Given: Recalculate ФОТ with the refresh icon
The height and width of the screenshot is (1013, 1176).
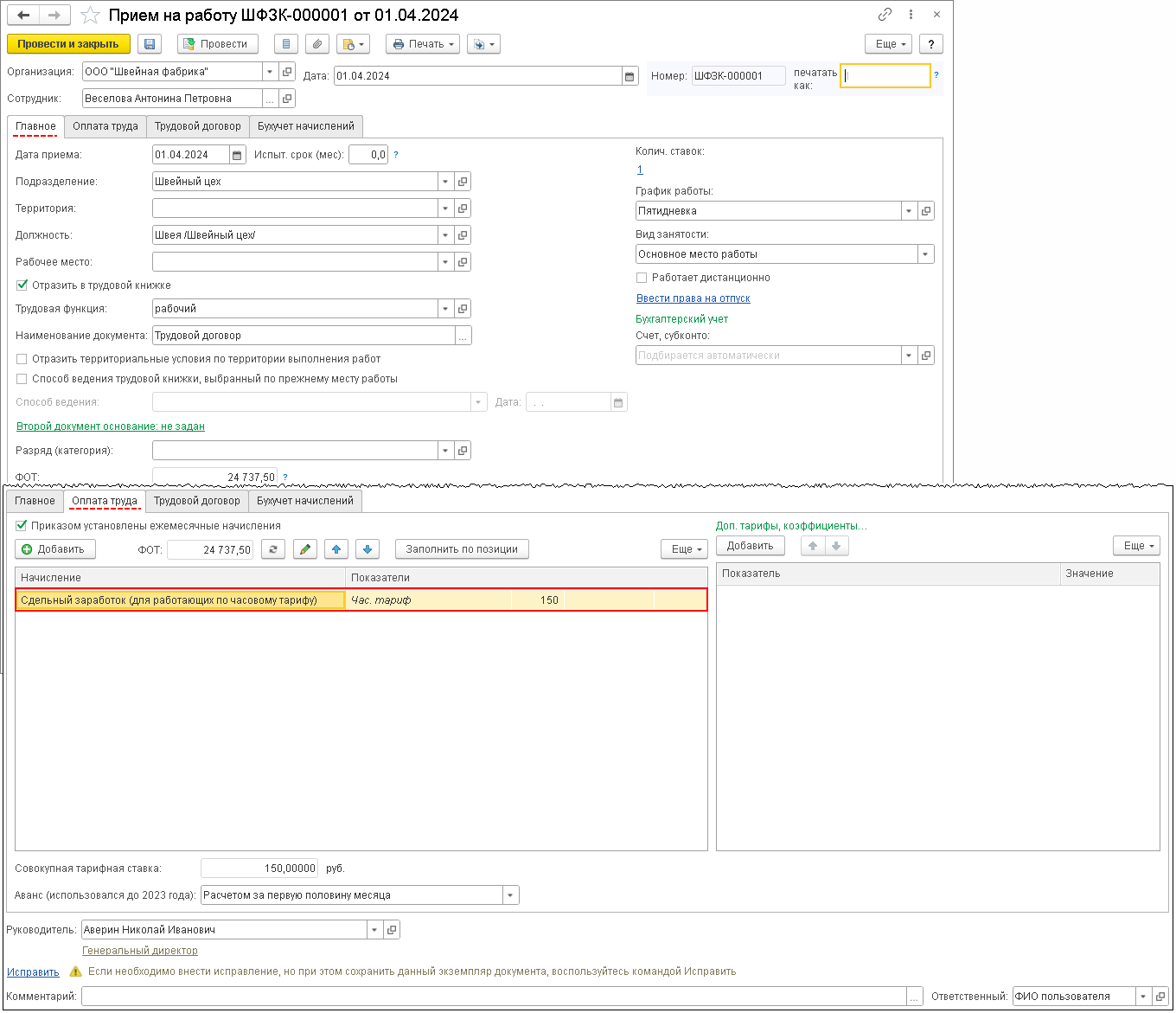Looking at the screenshot, I should tap(273, 549).
